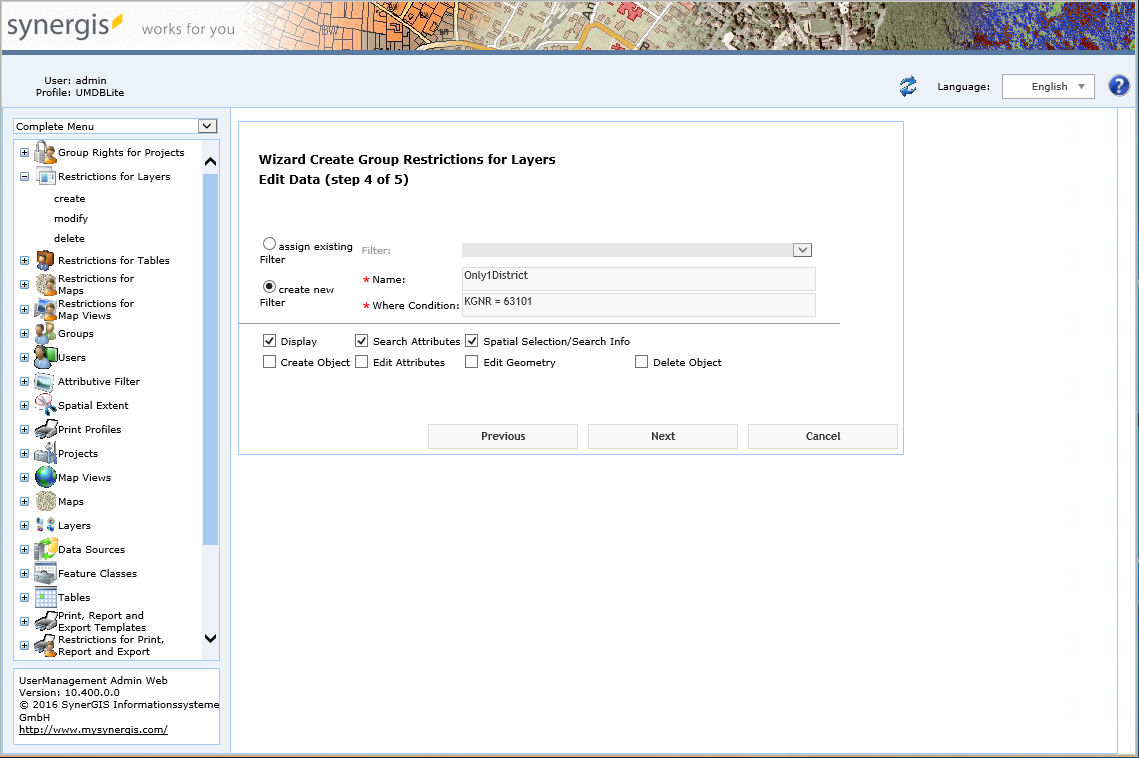Select the assign existing Filter radio button
Image resolution: width=1139 pixels, height=758 pixels.
tap(269, 243)
